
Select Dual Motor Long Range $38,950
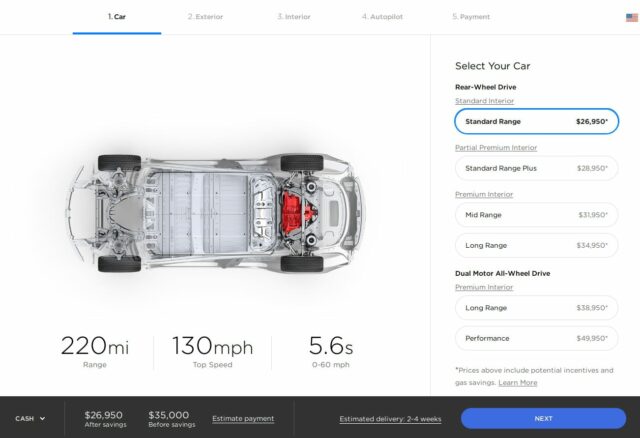click(x=536, y=308)
